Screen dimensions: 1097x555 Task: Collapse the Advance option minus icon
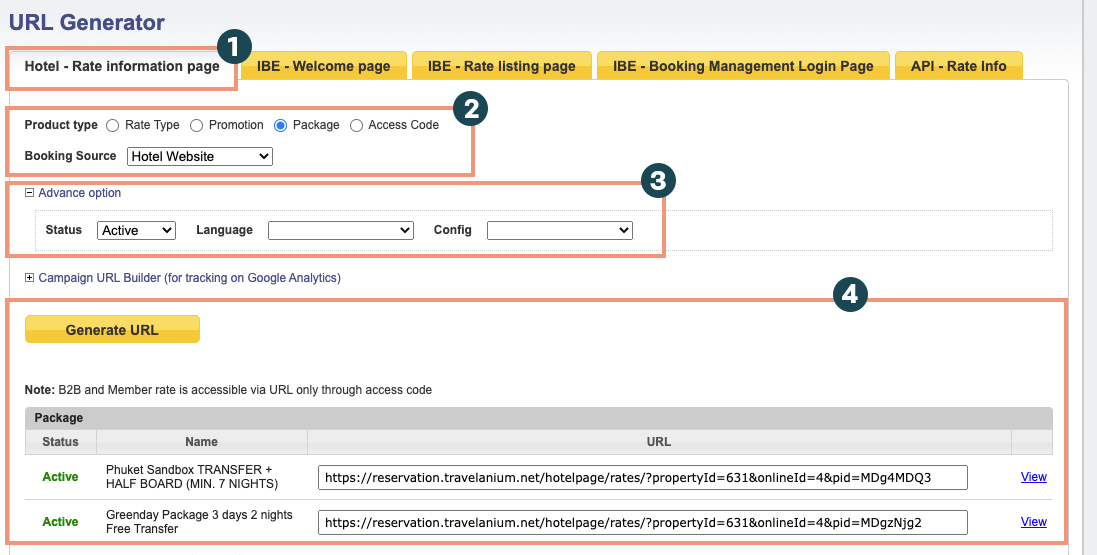point(30,193)
